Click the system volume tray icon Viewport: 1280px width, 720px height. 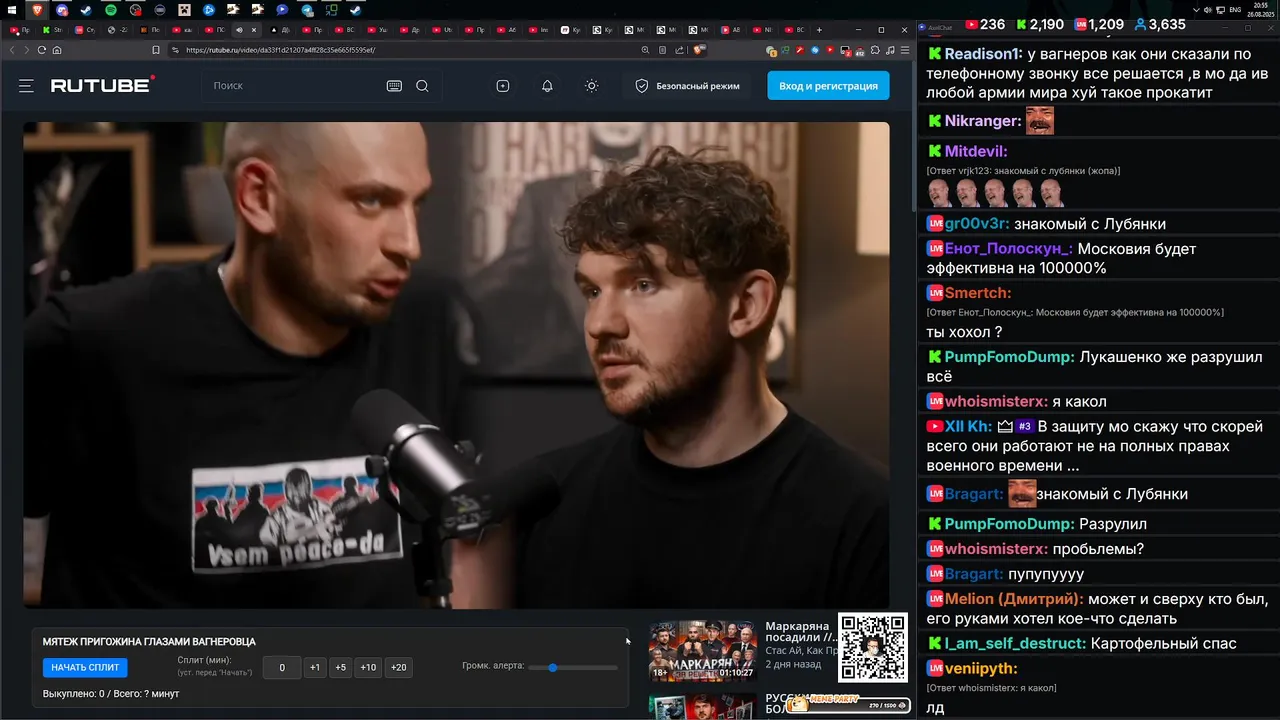tap(1208, 10)
